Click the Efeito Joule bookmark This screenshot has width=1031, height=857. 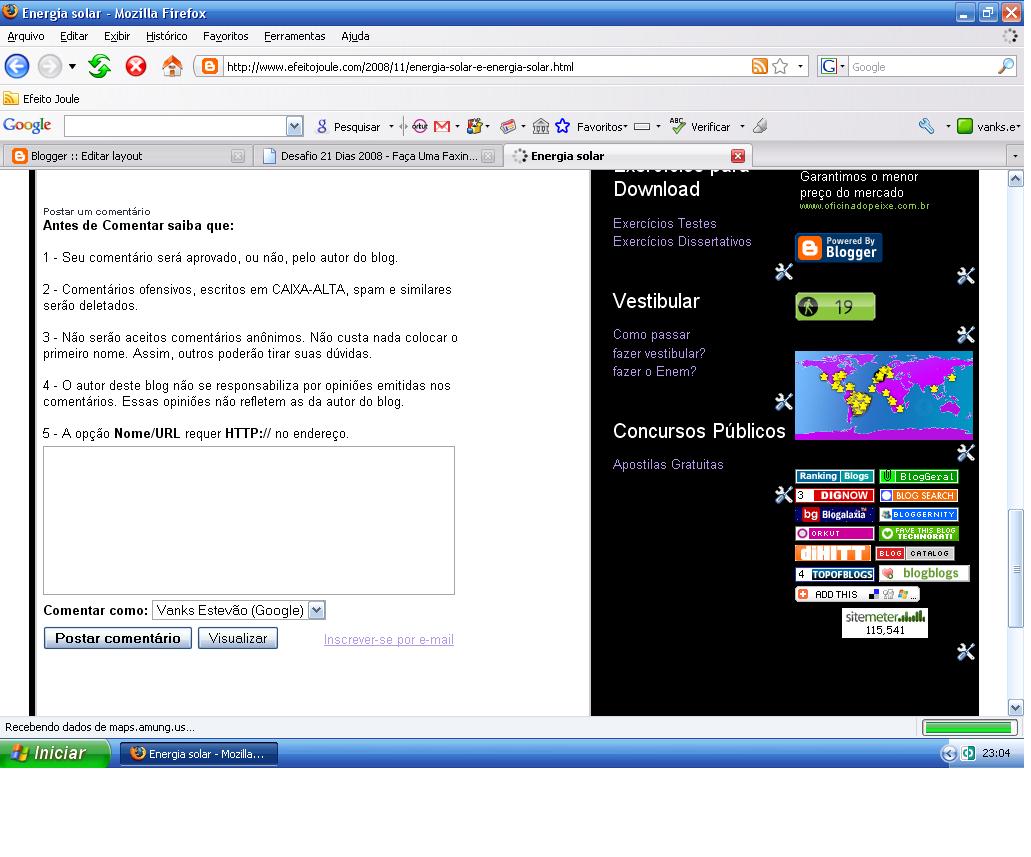coord(41,99)
